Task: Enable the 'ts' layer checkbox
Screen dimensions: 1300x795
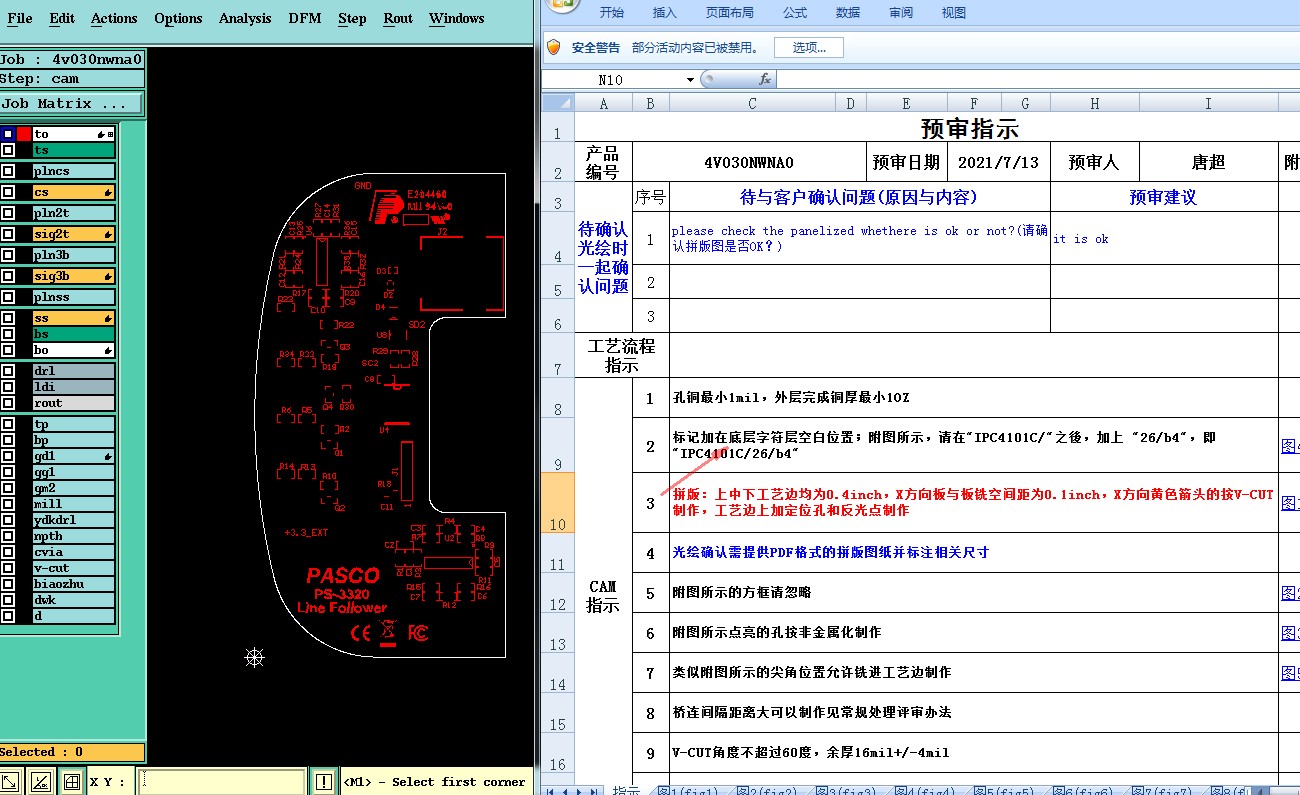Action: coord(8,150)
